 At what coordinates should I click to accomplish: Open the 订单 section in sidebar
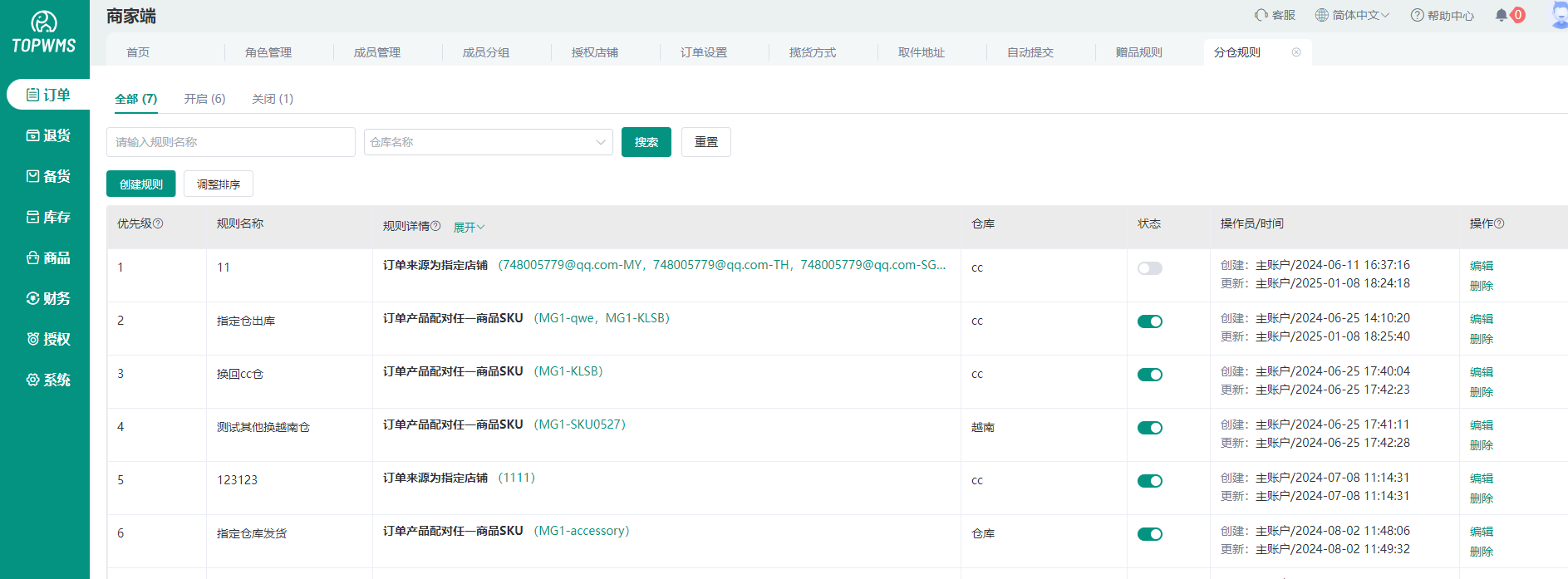point(48,95)
